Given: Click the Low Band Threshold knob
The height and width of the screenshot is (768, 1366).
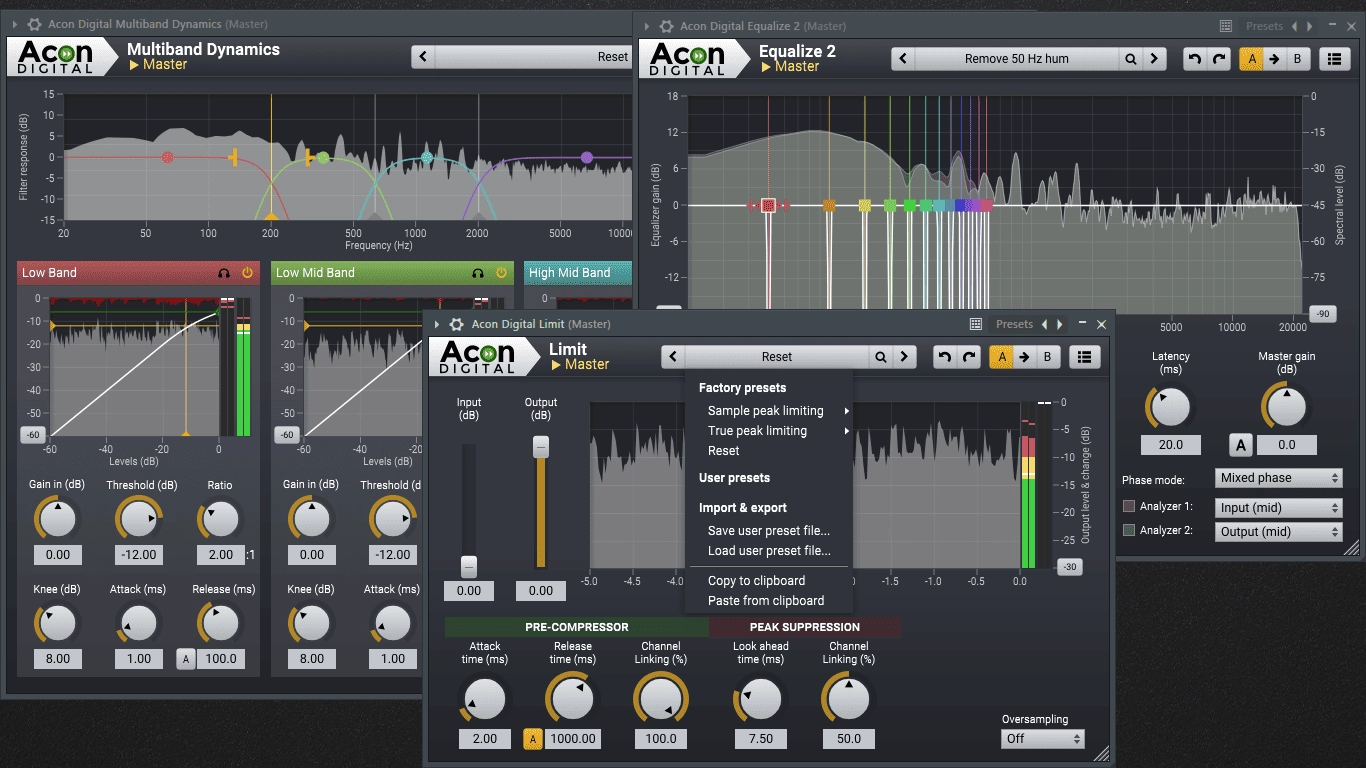Looking at the screenshot, I should pyautogui.click(x=139, y=519).
